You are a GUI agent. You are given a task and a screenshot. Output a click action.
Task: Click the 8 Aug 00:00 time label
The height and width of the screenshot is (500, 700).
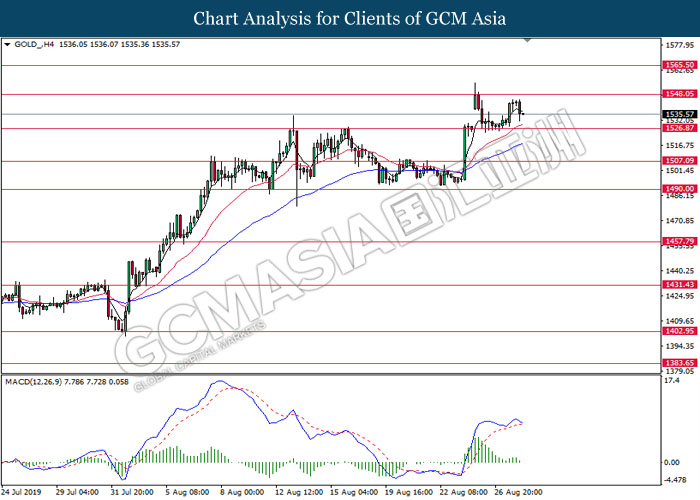pyautogui.click(x=242, y=492)
